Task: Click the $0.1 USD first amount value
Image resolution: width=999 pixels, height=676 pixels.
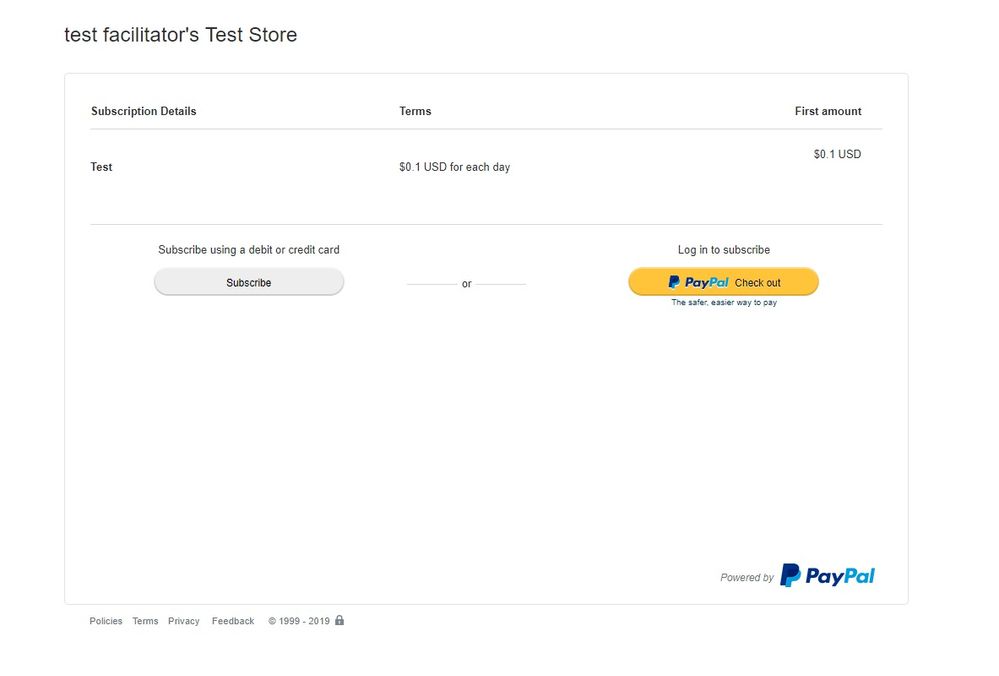Action: (837, 154)
